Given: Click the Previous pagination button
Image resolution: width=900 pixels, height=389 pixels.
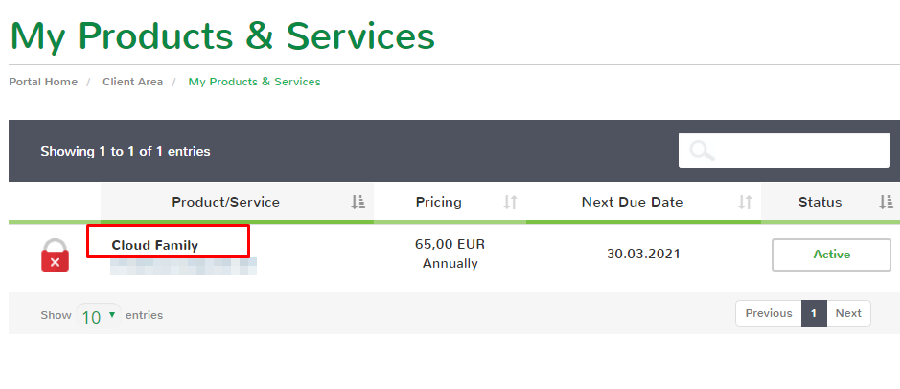Looking at the screenshot, I should [769, 313].
